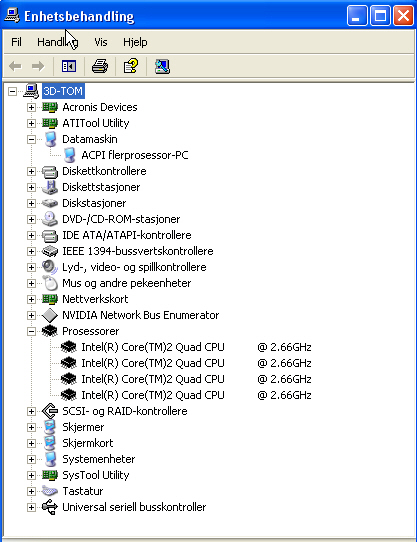
Task: Click the print toolbar icon
Action: coord(100,66)
